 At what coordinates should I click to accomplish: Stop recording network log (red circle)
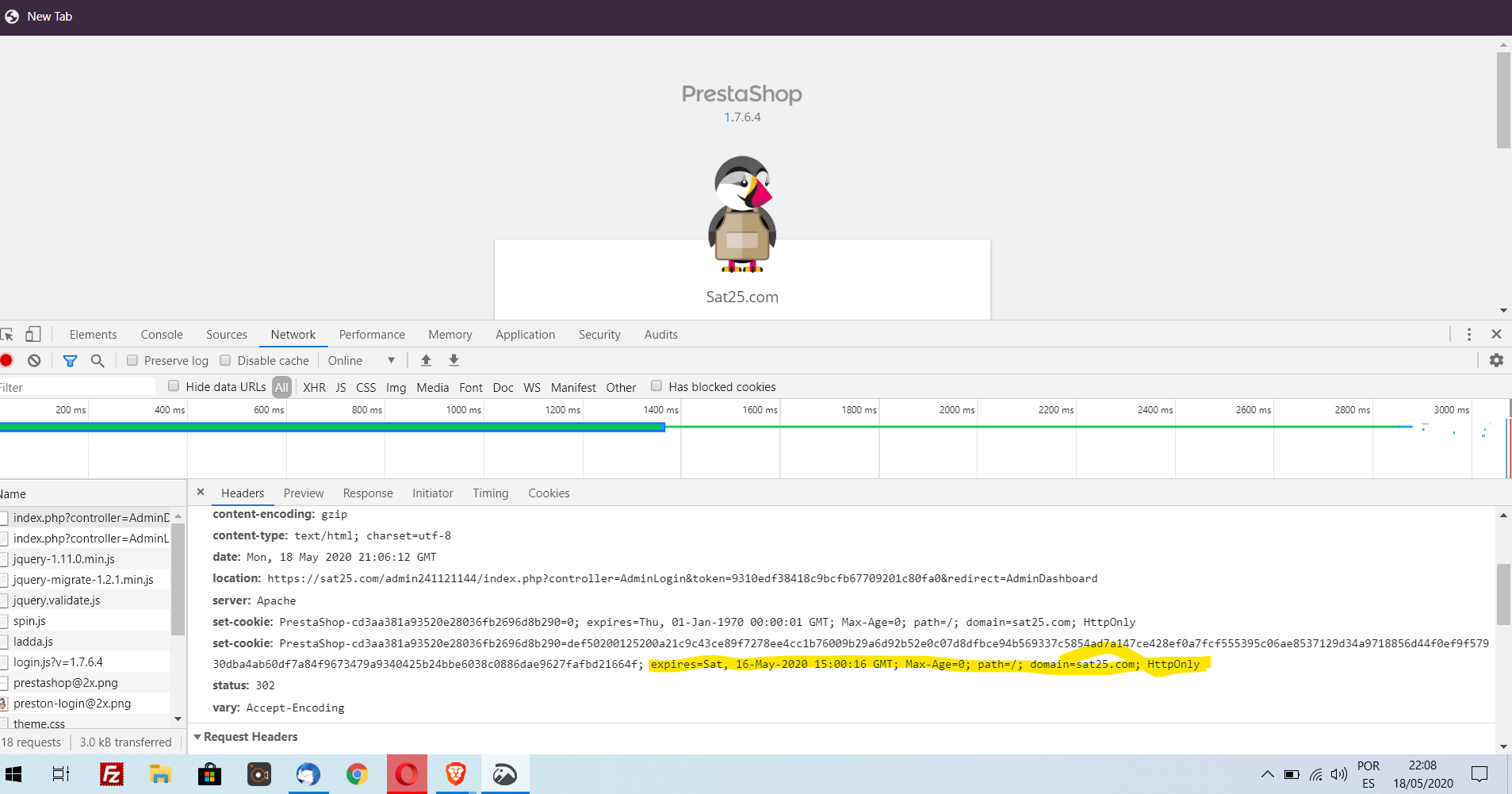(x=6, y=360)
